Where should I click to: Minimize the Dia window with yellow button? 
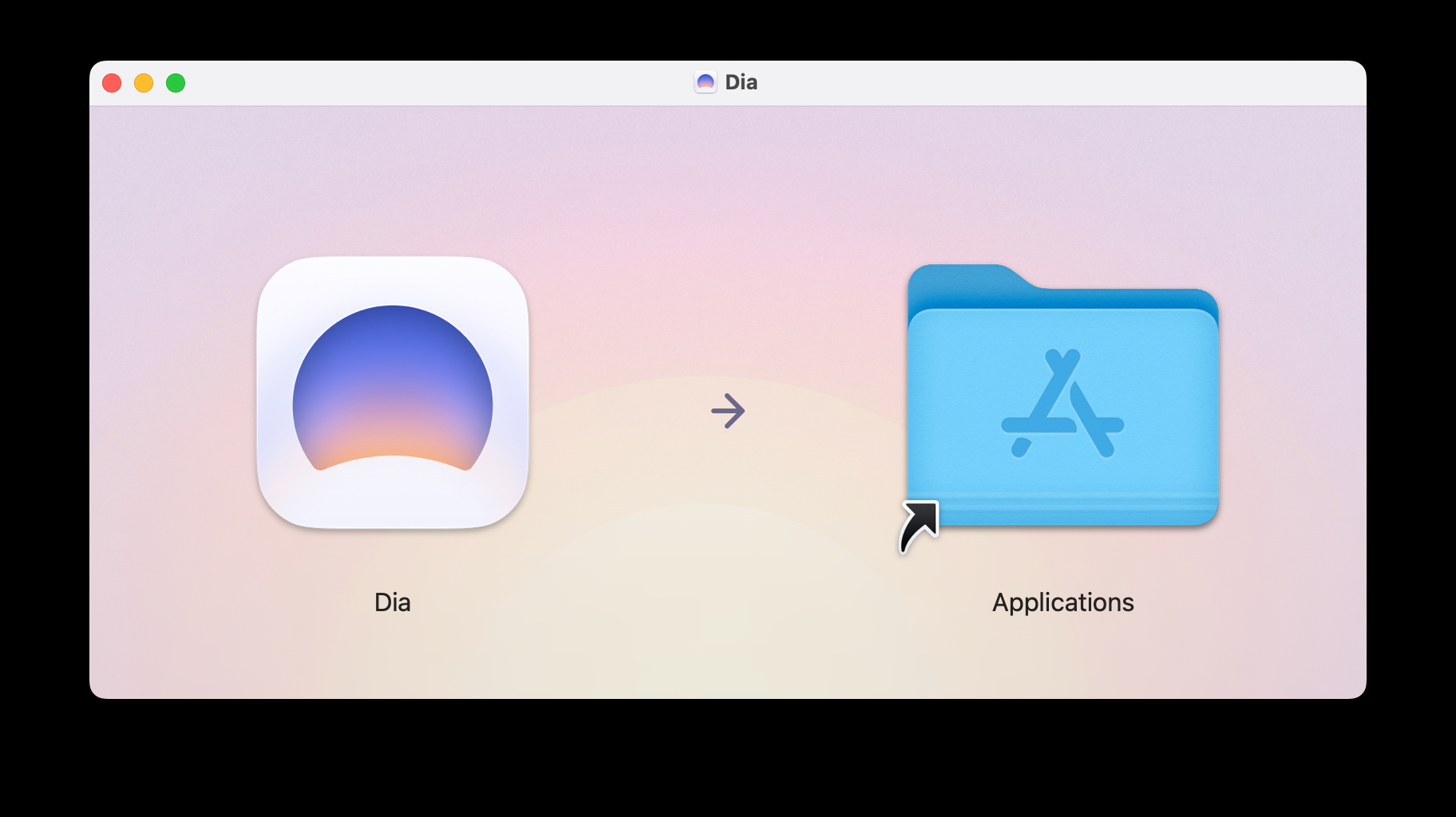pyautogui.click(x=144, y=83)
